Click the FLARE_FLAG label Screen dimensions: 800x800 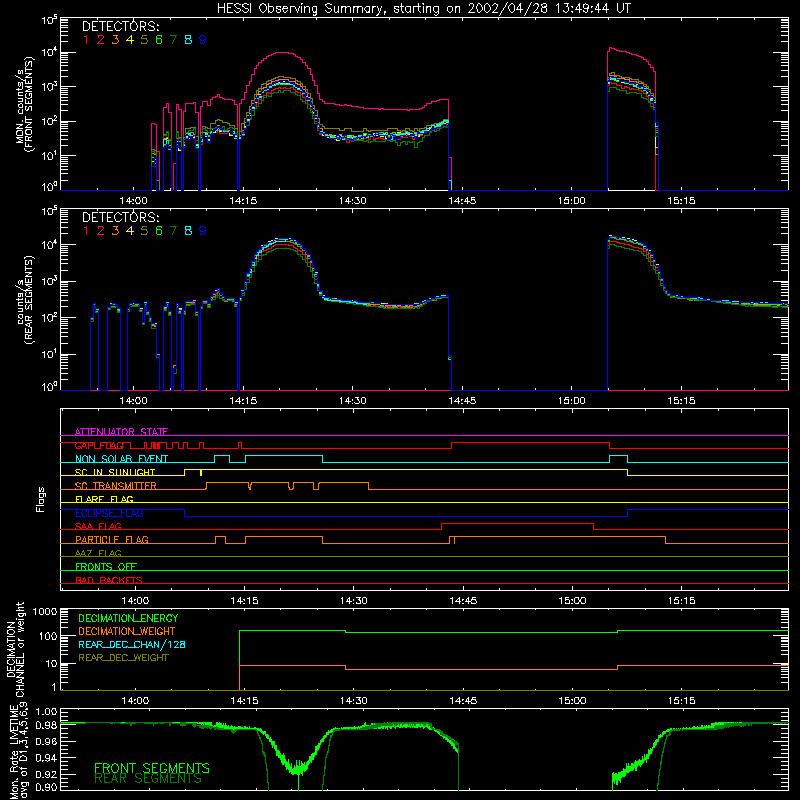point(104,499)
